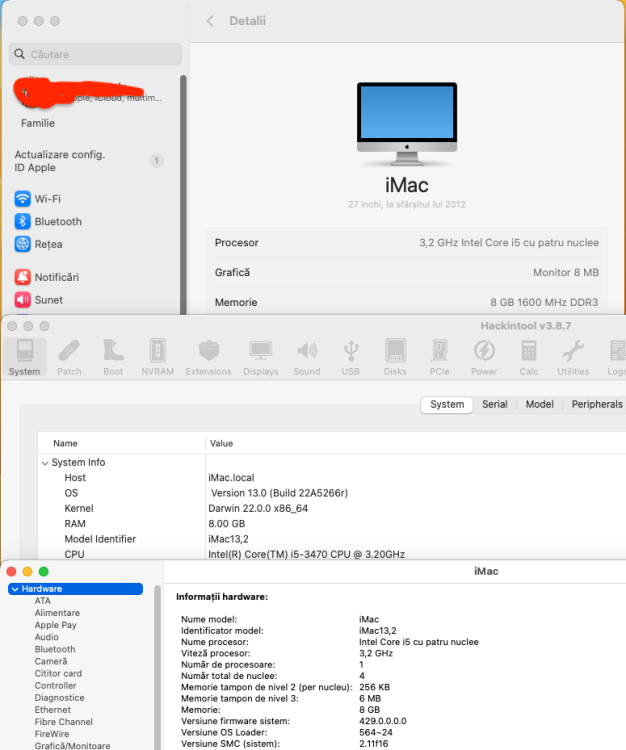Select Diagnostice in System Information sidebar
The image size is (626, 750).
point(59,698)
